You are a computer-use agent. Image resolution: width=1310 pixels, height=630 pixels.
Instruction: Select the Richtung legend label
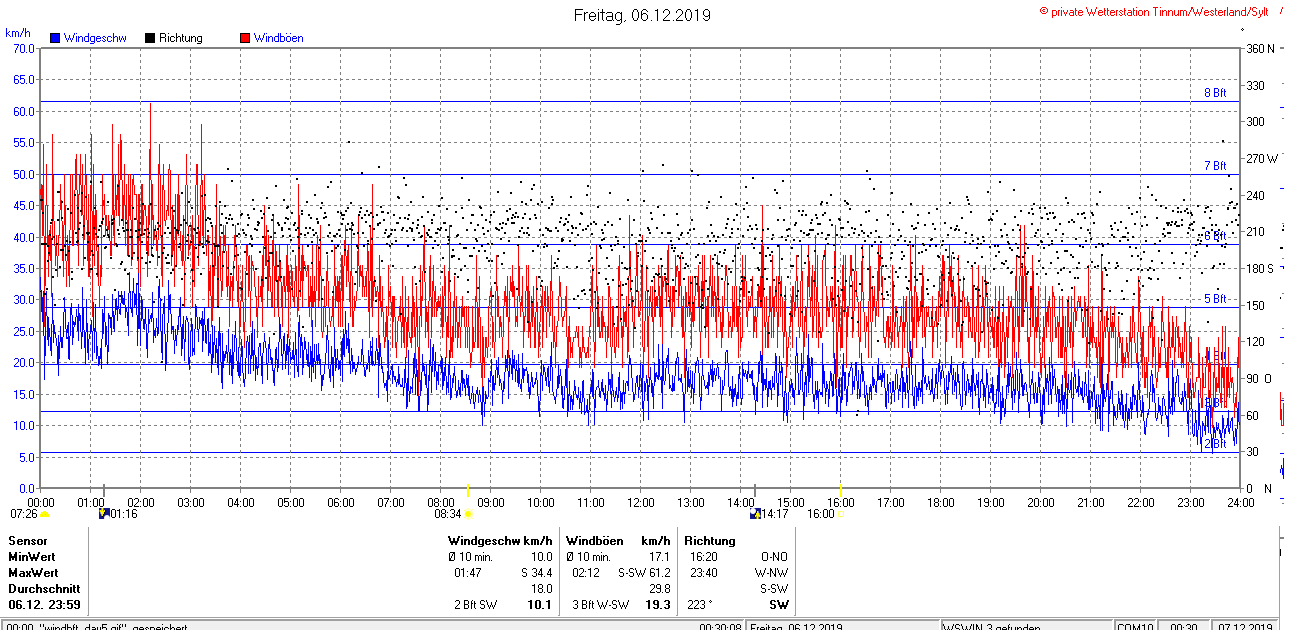pyautogui.click(x=181, y=38)
